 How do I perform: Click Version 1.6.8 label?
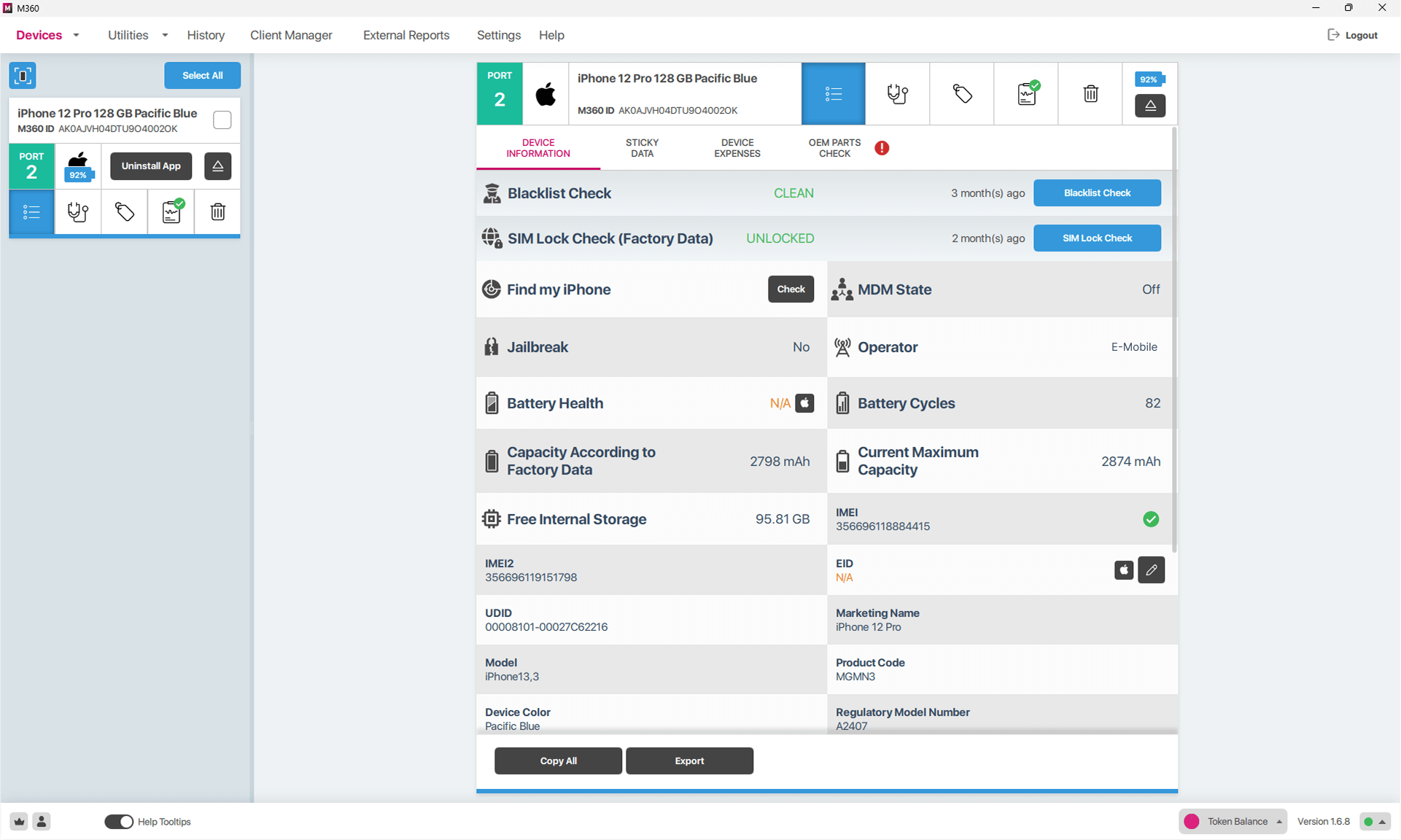click(1323, 822)
